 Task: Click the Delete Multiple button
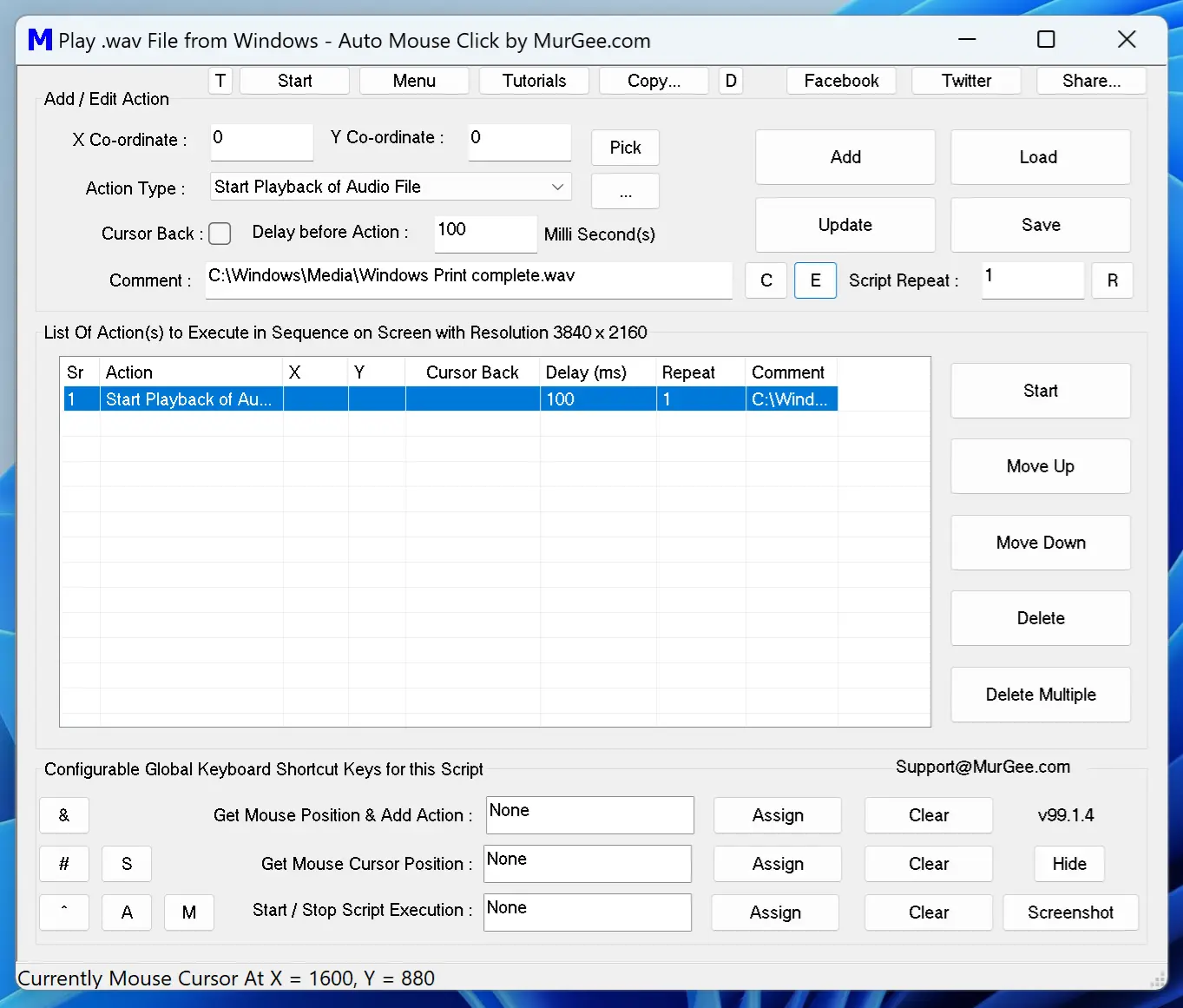[1040, 695]
